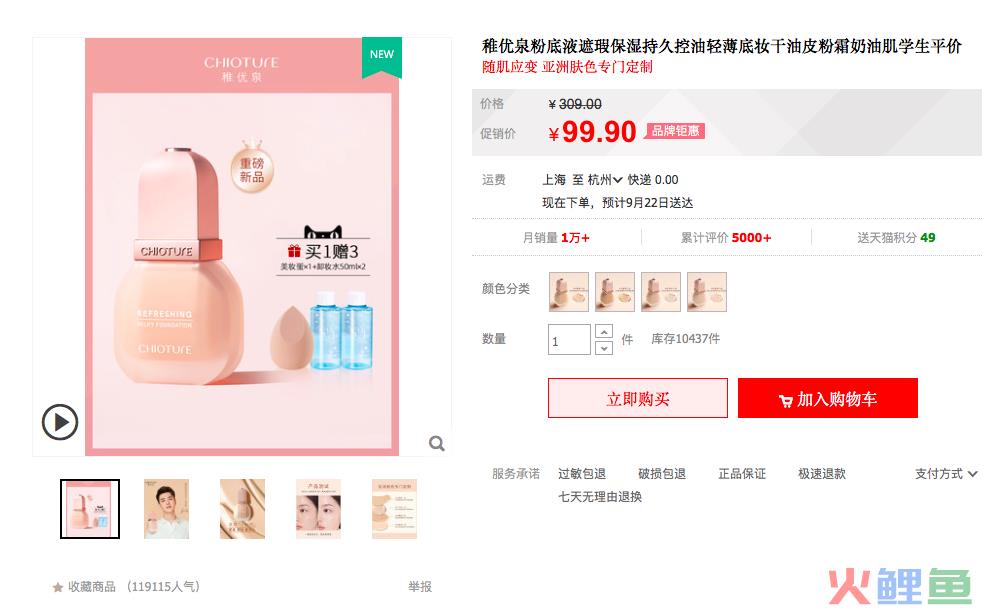Click the magnifier zoom icon on image
The height and width of the screenshot is (610, 996).
click(x=436, y=443)
